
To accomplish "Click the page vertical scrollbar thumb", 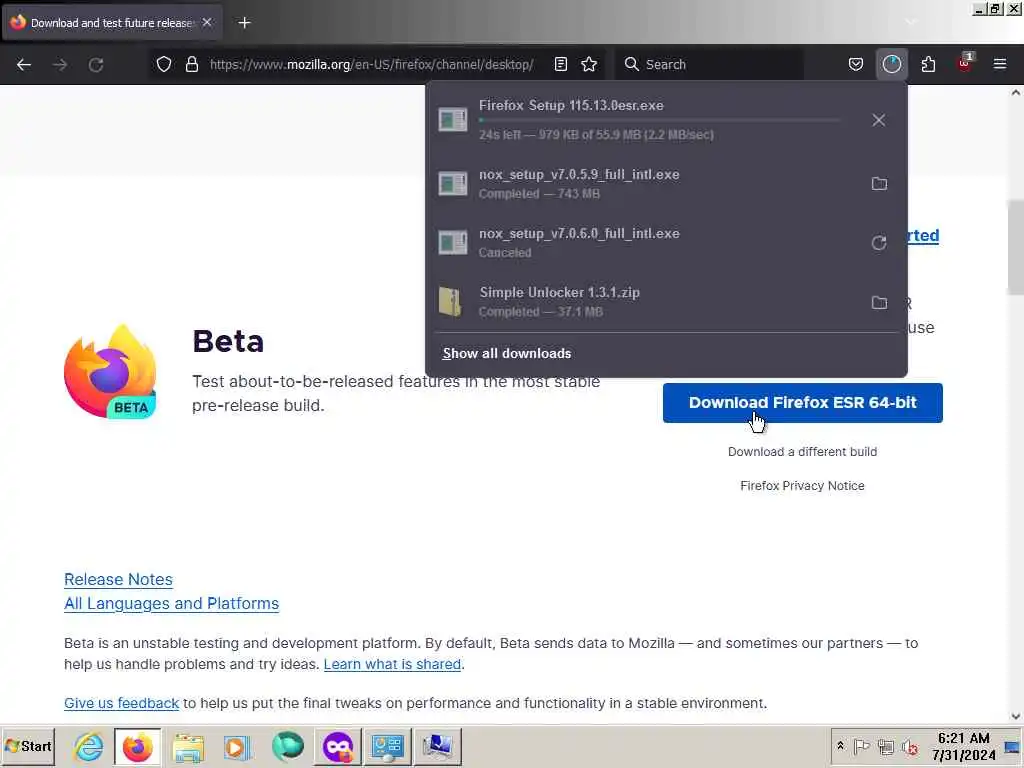I will click(1016, 248).
